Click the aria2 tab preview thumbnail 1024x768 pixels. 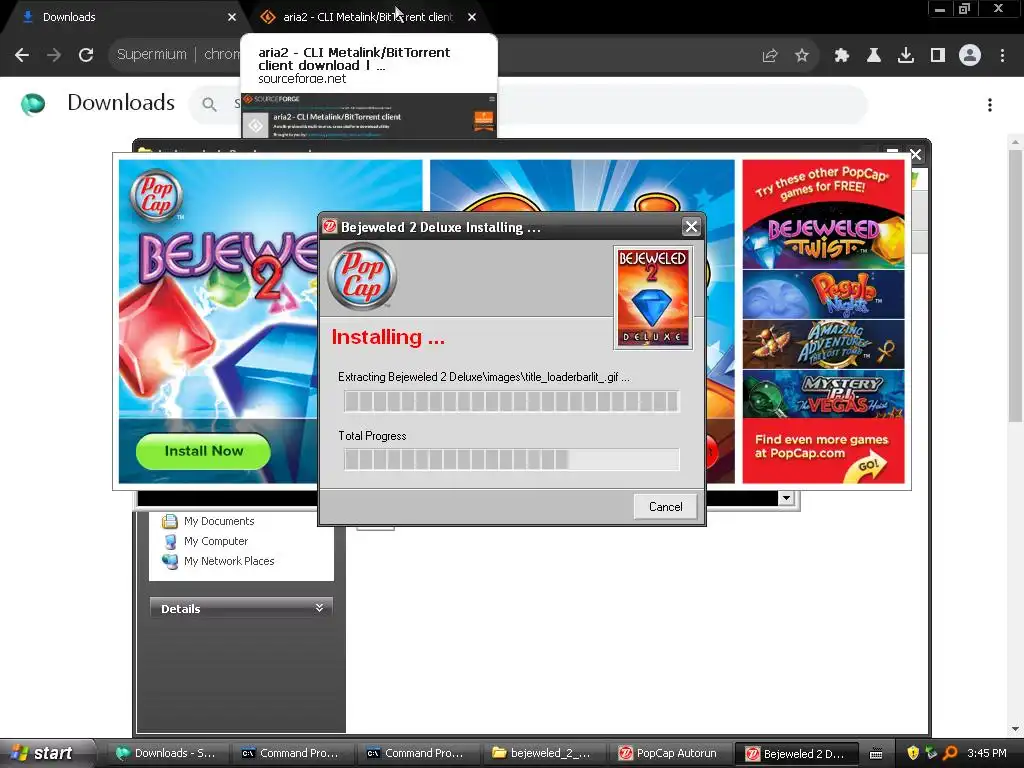369,116
